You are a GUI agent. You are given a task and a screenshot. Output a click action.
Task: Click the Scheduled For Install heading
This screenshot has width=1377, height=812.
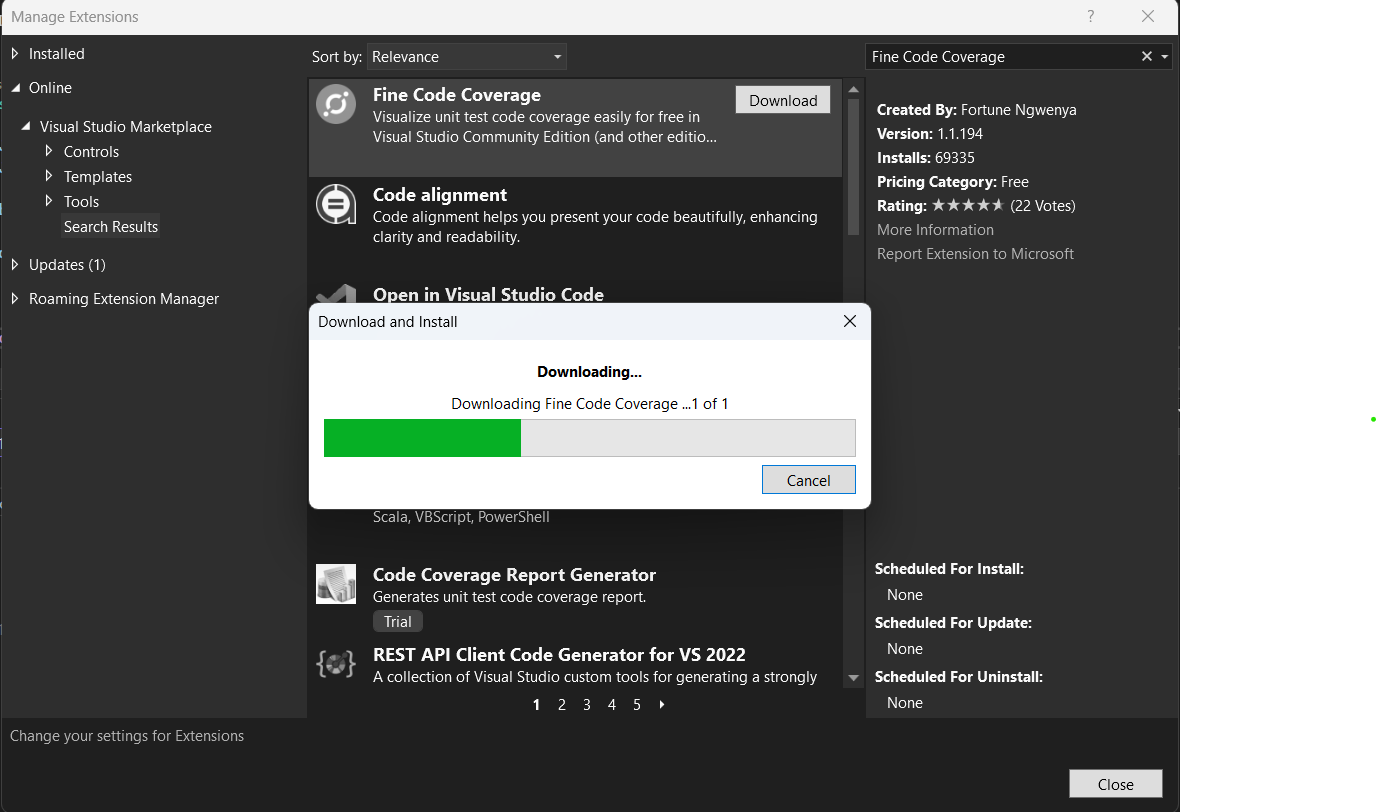(x=949, y=569)
